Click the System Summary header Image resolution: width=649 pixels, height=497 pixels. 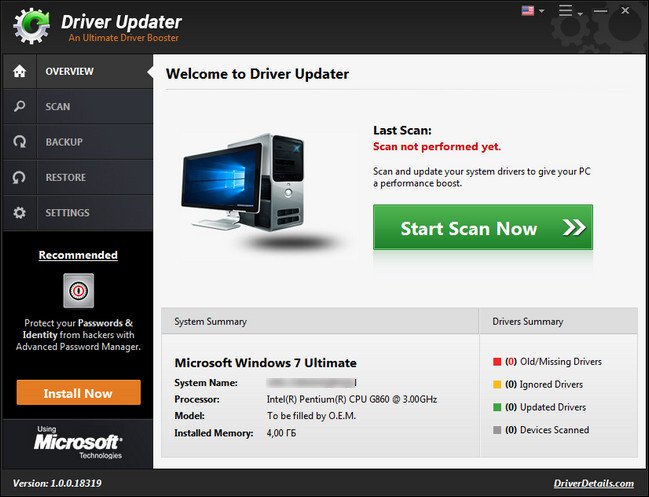tap(320, 321)
